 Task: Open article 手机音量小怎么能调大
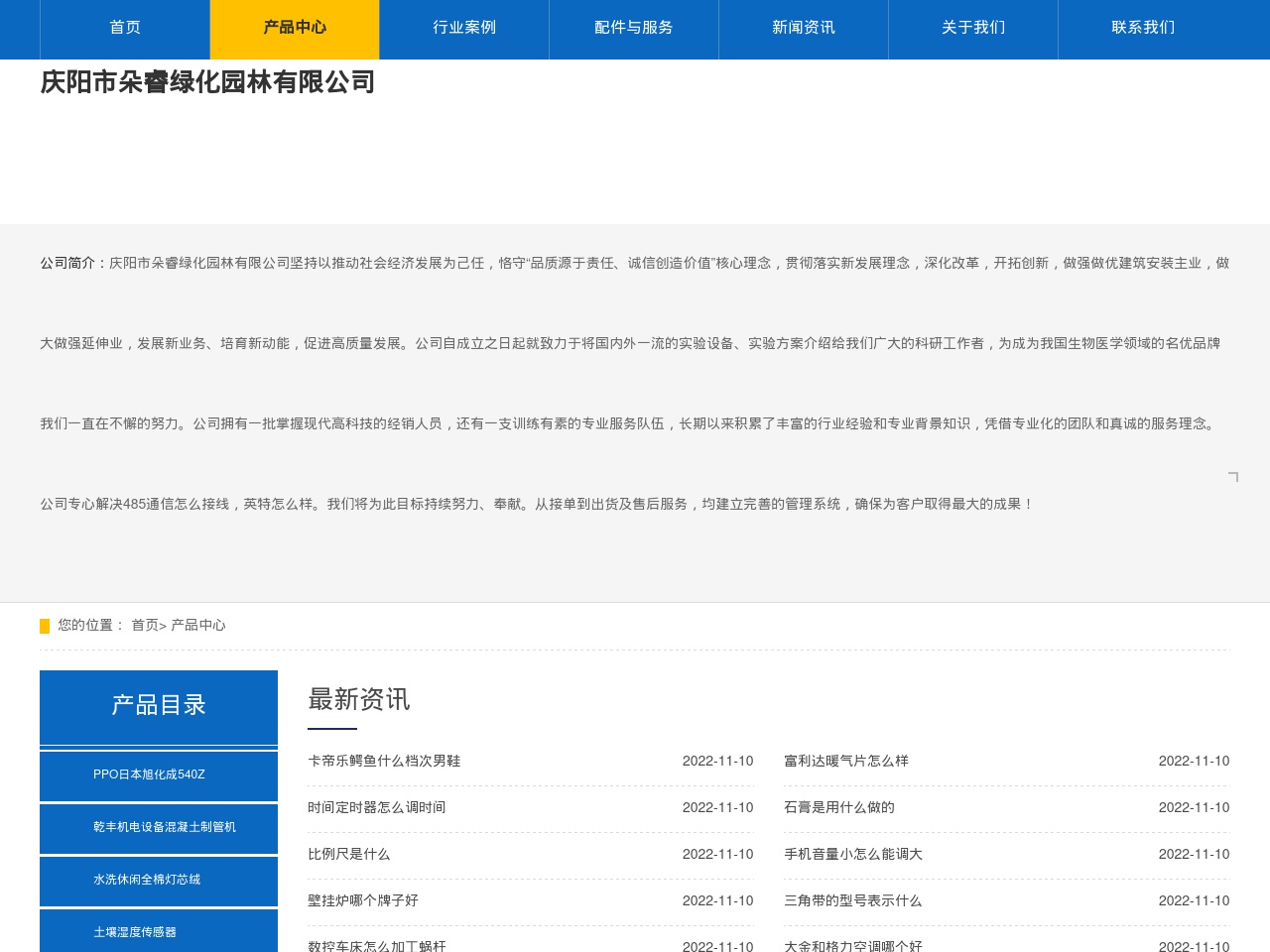(x=853, y=854)
